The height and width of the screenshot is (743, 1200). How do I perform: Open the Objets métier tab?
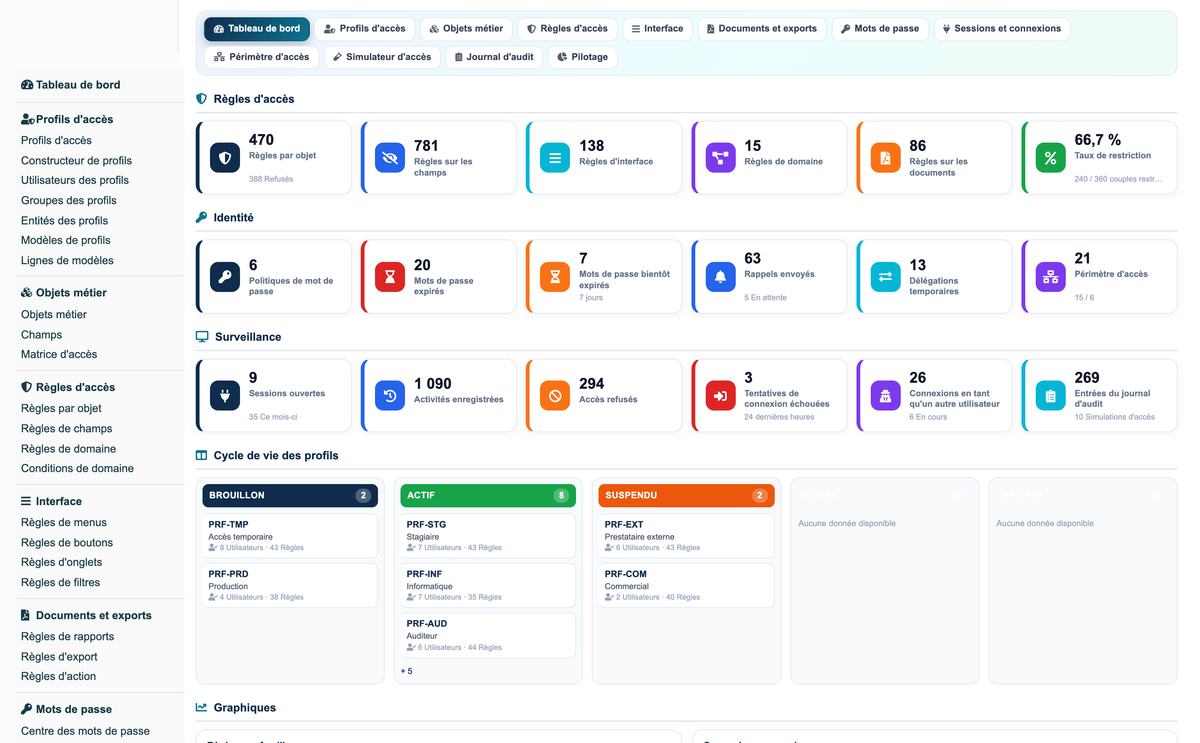pos(467,29)
